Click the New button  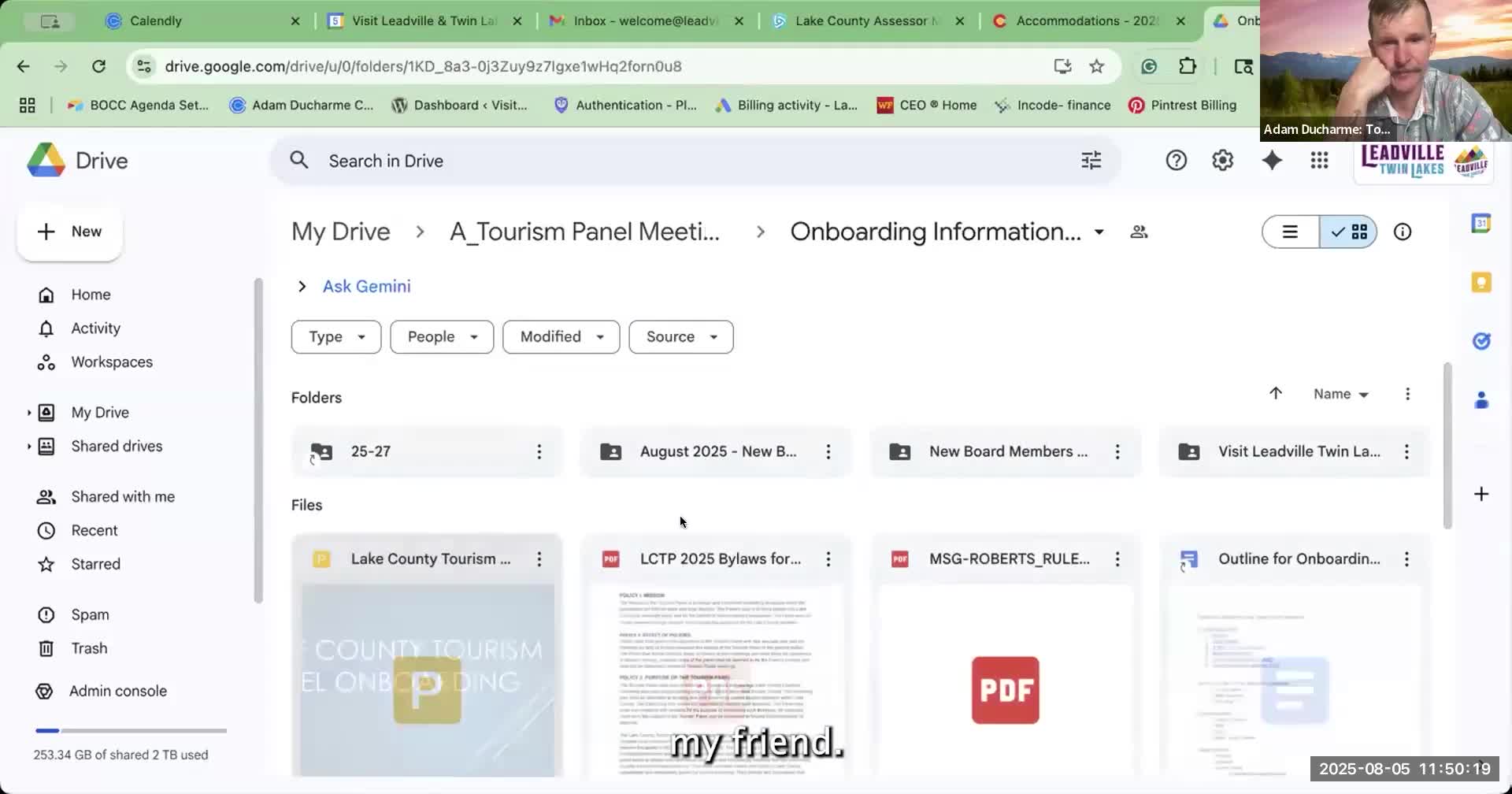(69, 232)
